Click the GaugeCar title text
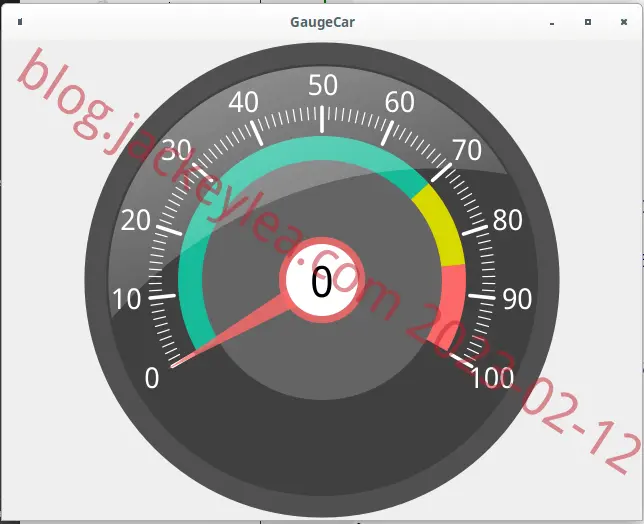This screenshot has height=524, width=644. 322,22
